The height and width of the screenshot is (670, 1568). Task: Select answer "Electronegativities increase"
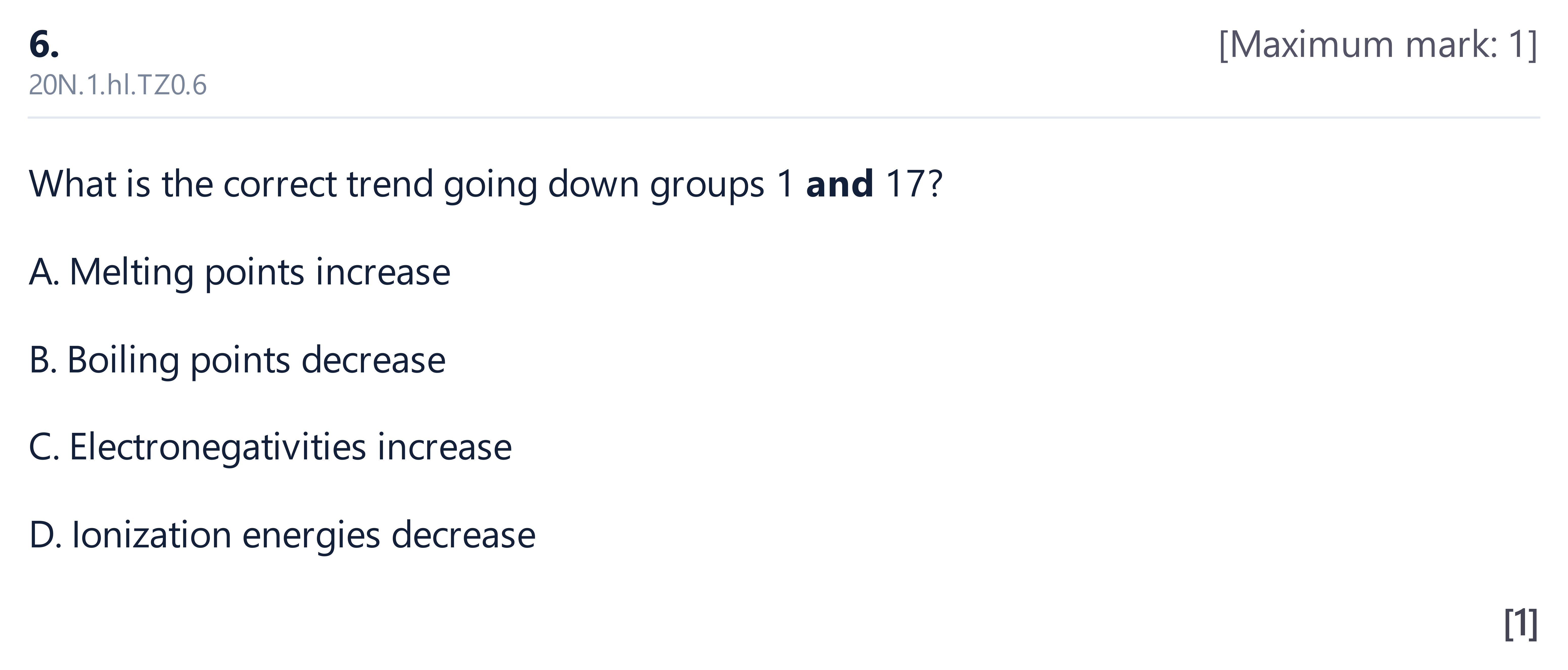tap(270, 448)
